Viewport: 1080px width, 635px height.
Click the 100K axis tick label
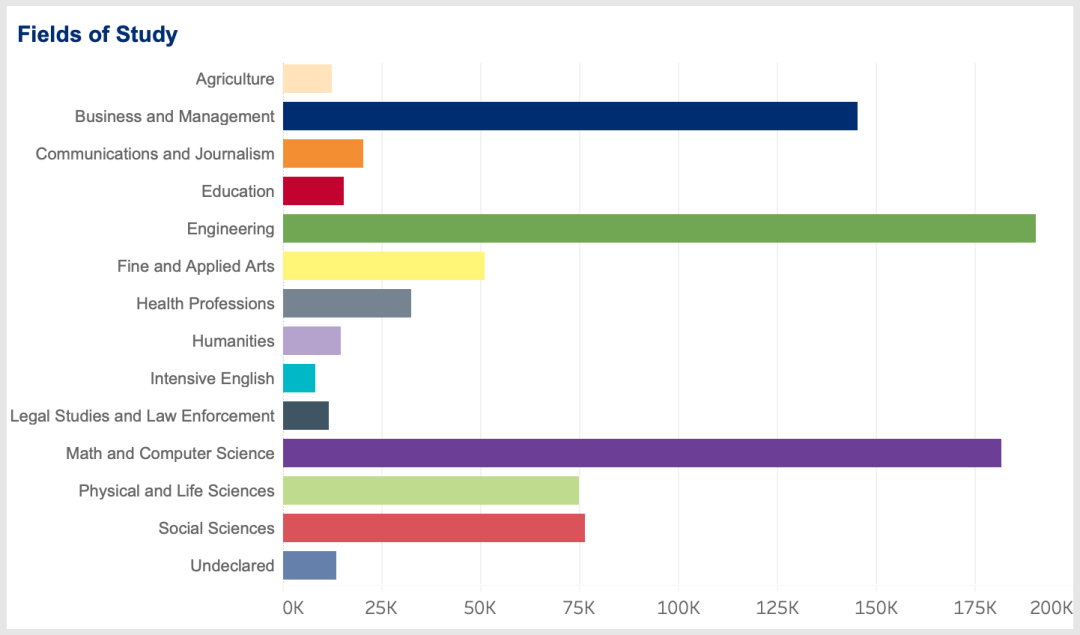[678, 607]
